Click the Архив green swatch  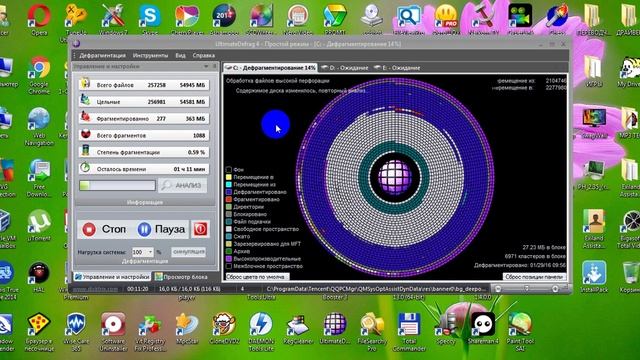229,251
